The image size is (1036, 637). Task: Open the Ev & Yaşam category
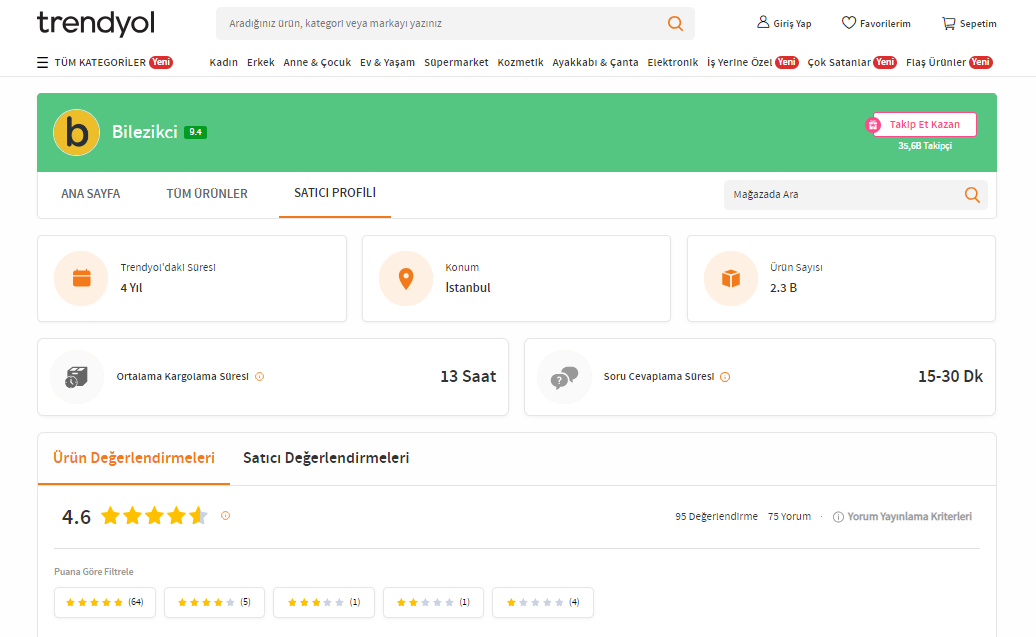(x=387, y=62)
